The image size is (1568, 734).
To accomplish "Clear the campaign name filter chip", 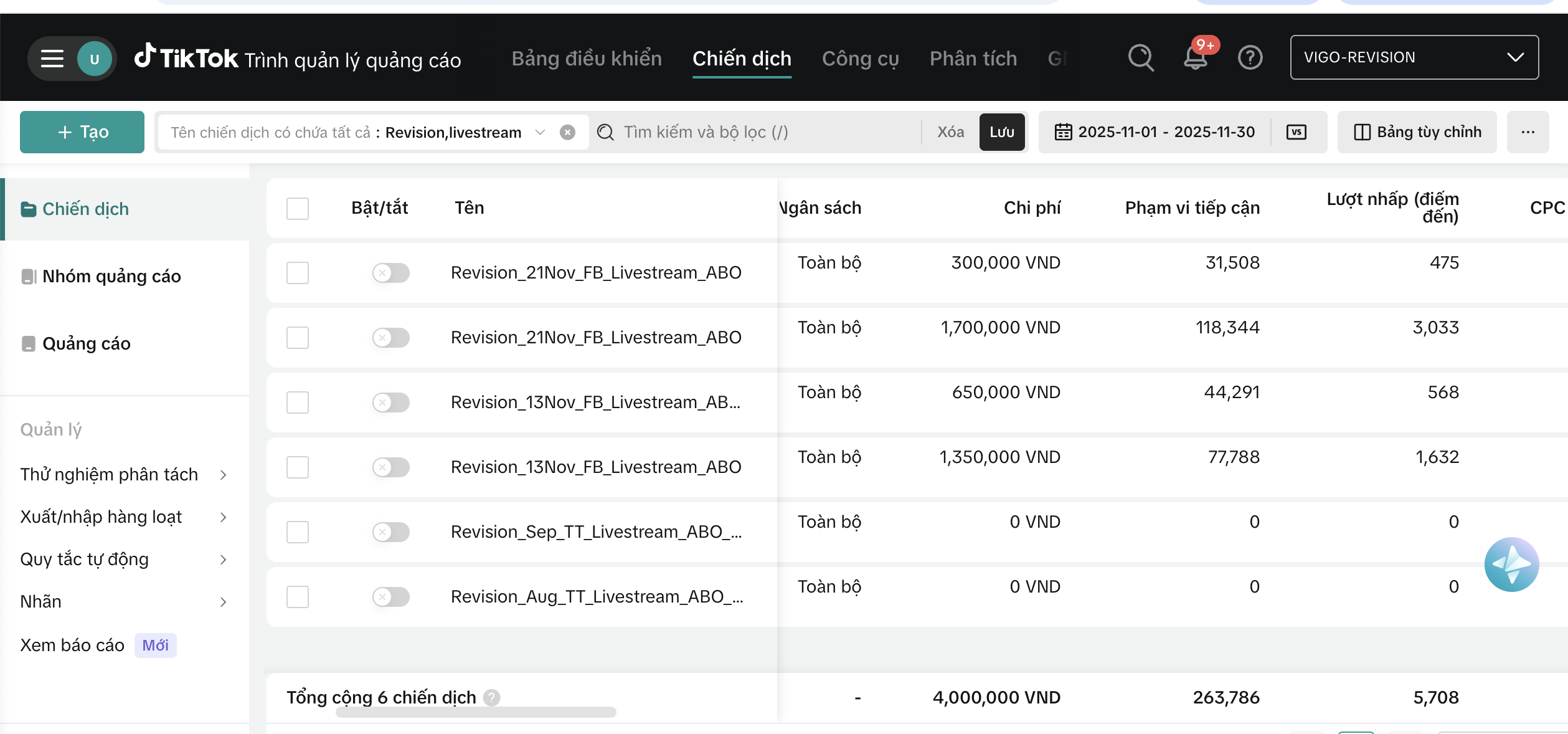I will click(567, 132).
